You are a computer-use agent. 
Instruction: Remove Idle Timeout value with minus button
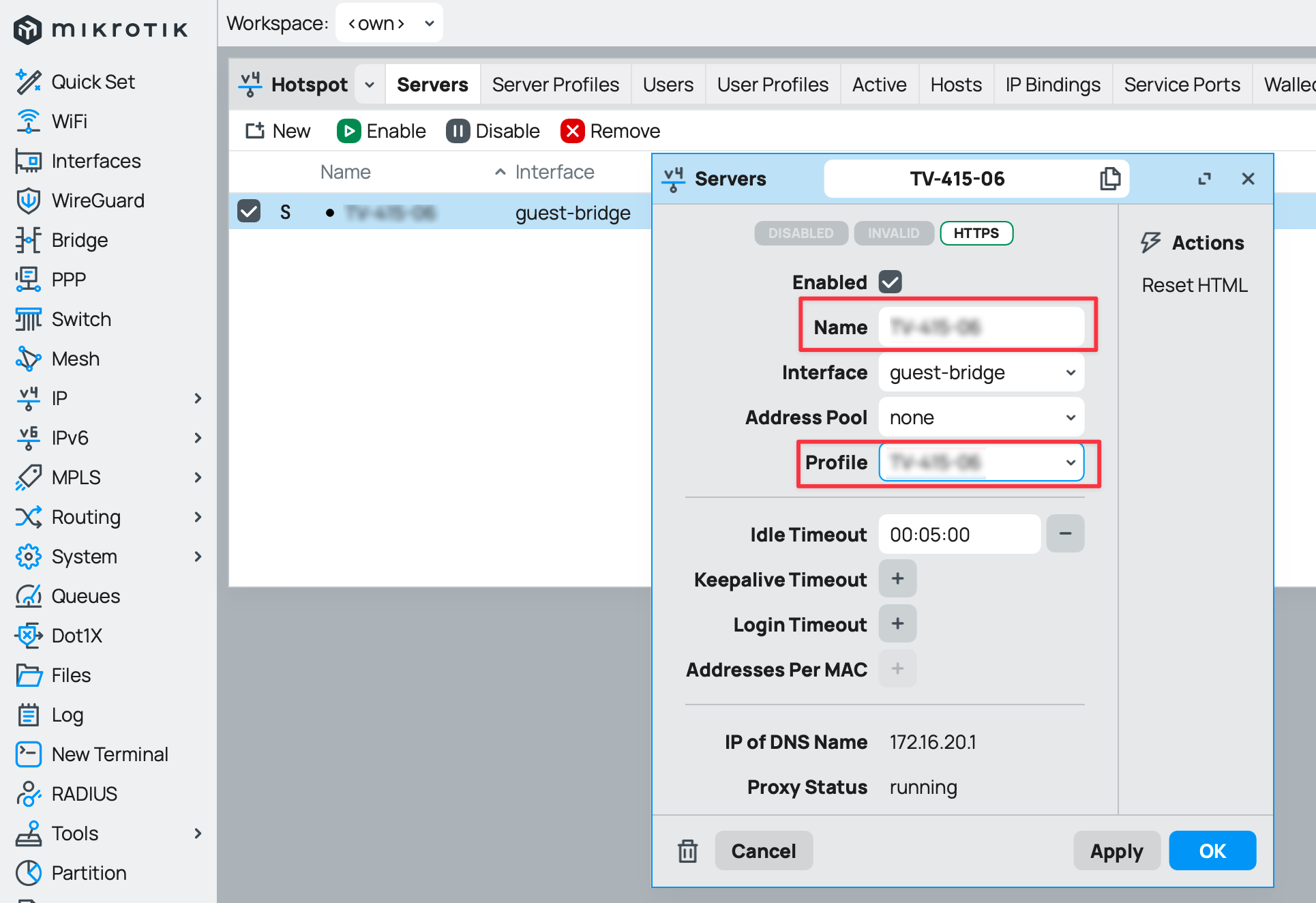pos(1066,534)
